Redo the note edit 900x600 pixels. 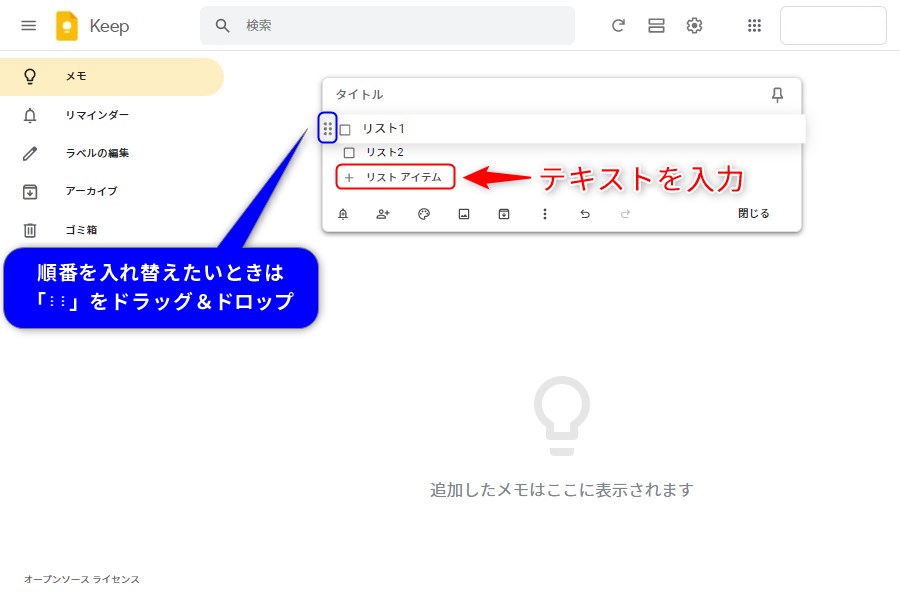625,214
